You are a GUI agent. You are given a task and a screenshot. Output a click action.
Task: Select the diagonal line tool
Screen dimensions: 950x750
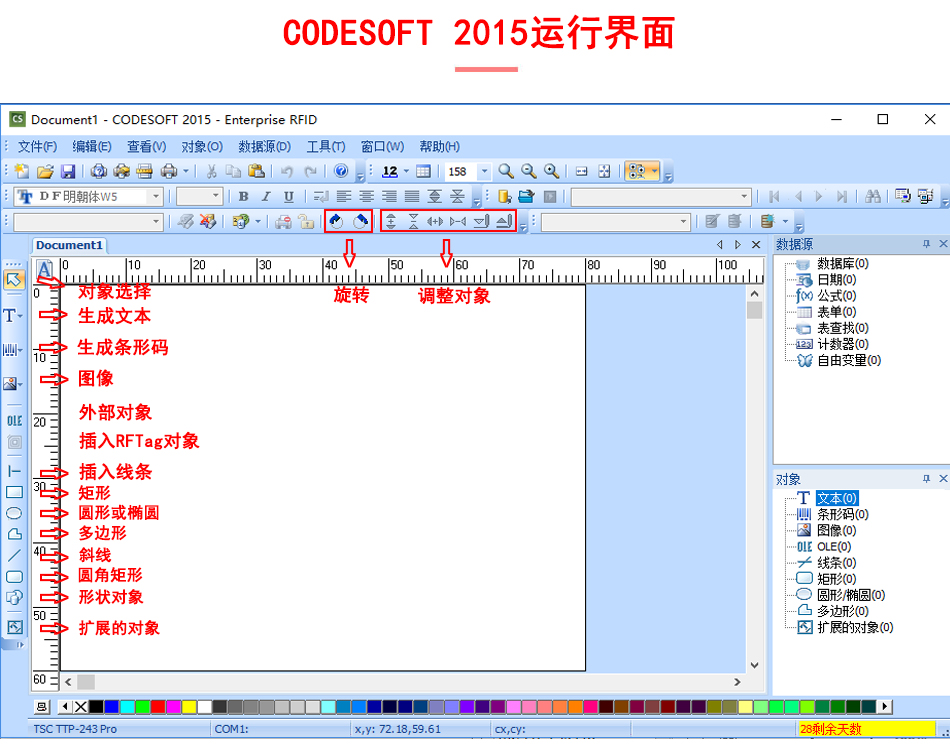point(15,556)
